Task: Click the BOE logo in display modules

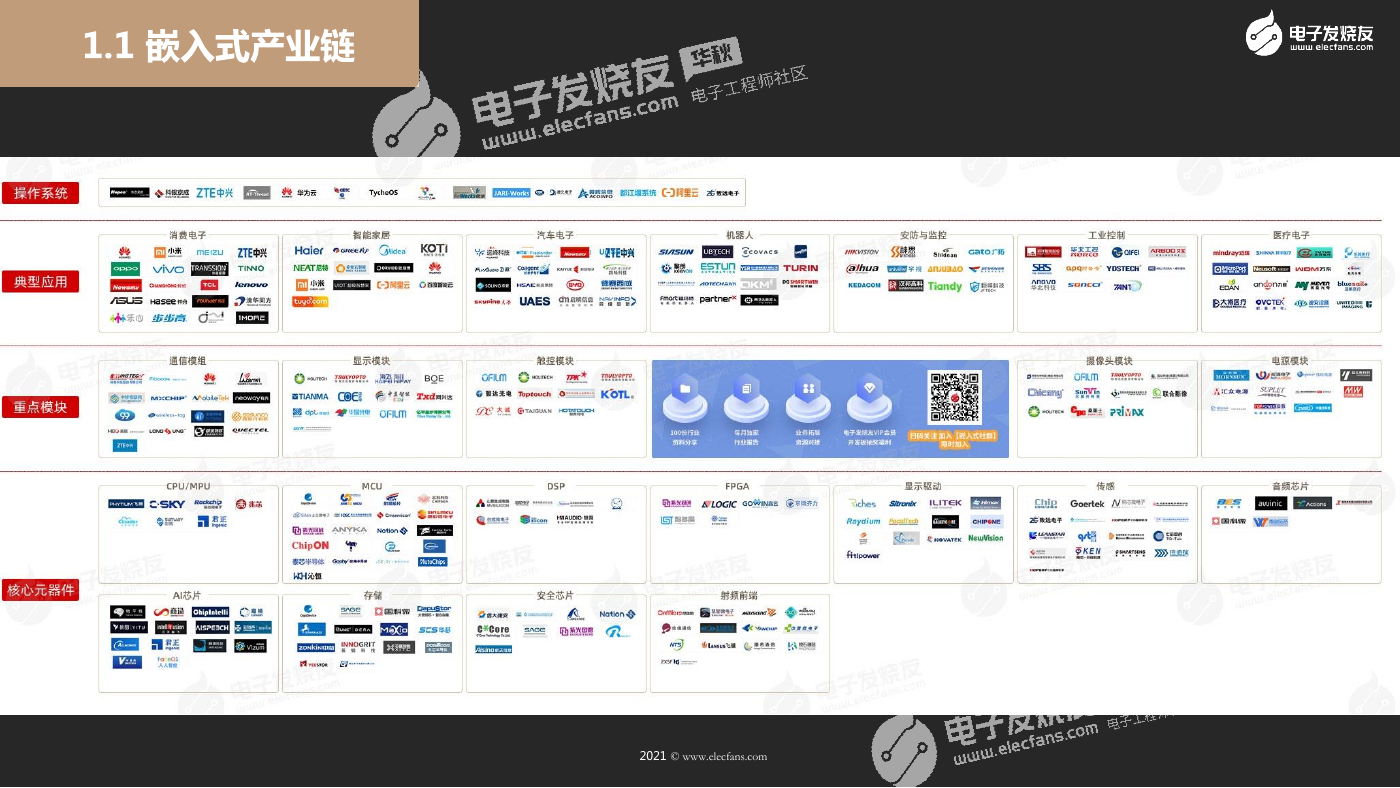Action: (x=434, y=378)
